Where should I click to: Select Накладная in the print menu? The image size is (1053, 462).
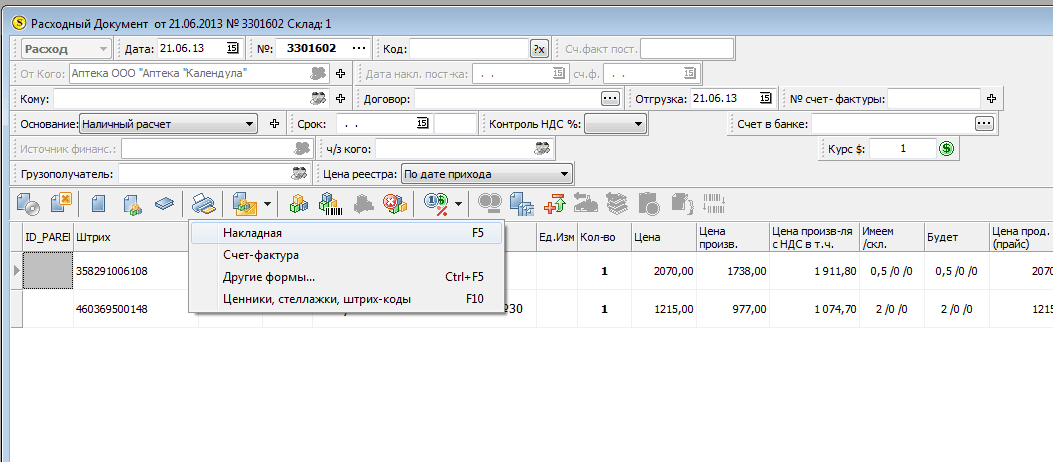[x=347, y=233]
